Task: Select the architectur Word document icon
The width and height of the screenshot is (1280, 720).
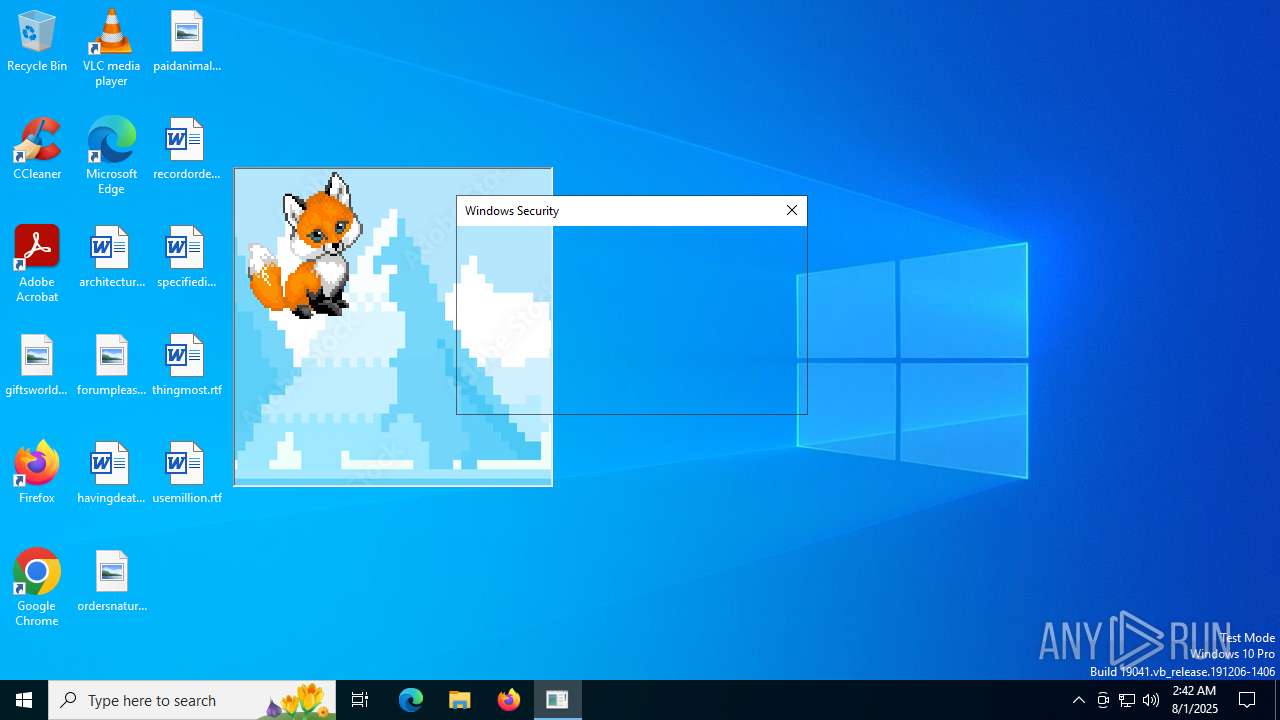Action: click(111, 257)
